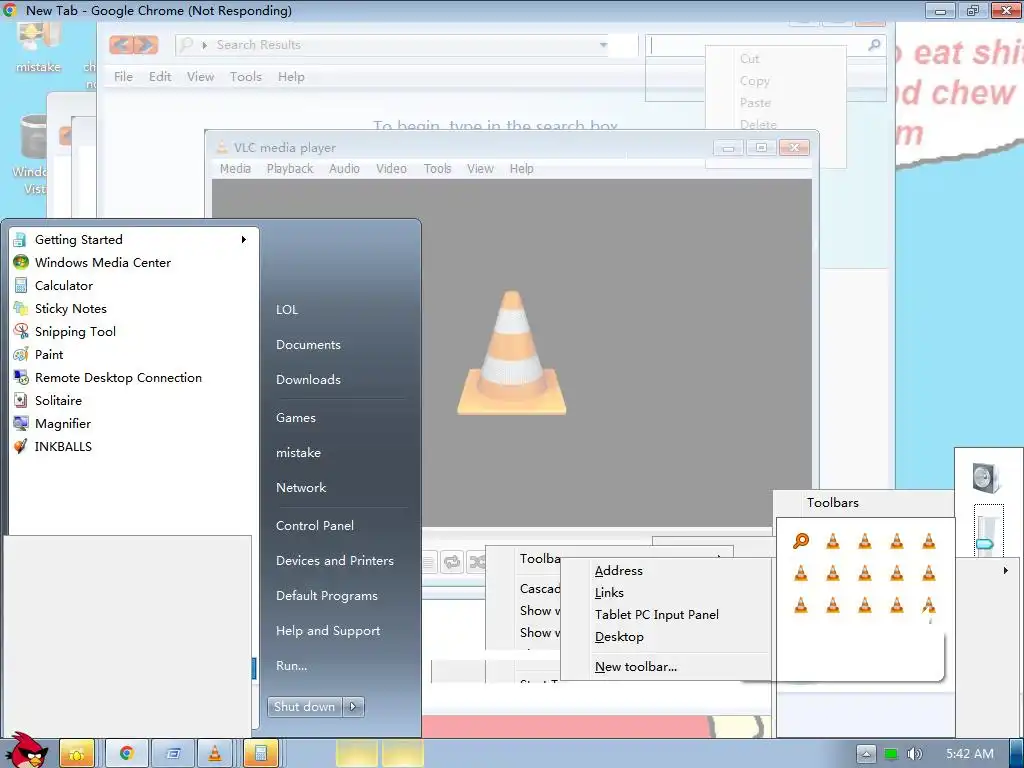The width and height of the screenshot is (1024, 768).
Task: Open Devices and Printers
Action: (334, 561)
